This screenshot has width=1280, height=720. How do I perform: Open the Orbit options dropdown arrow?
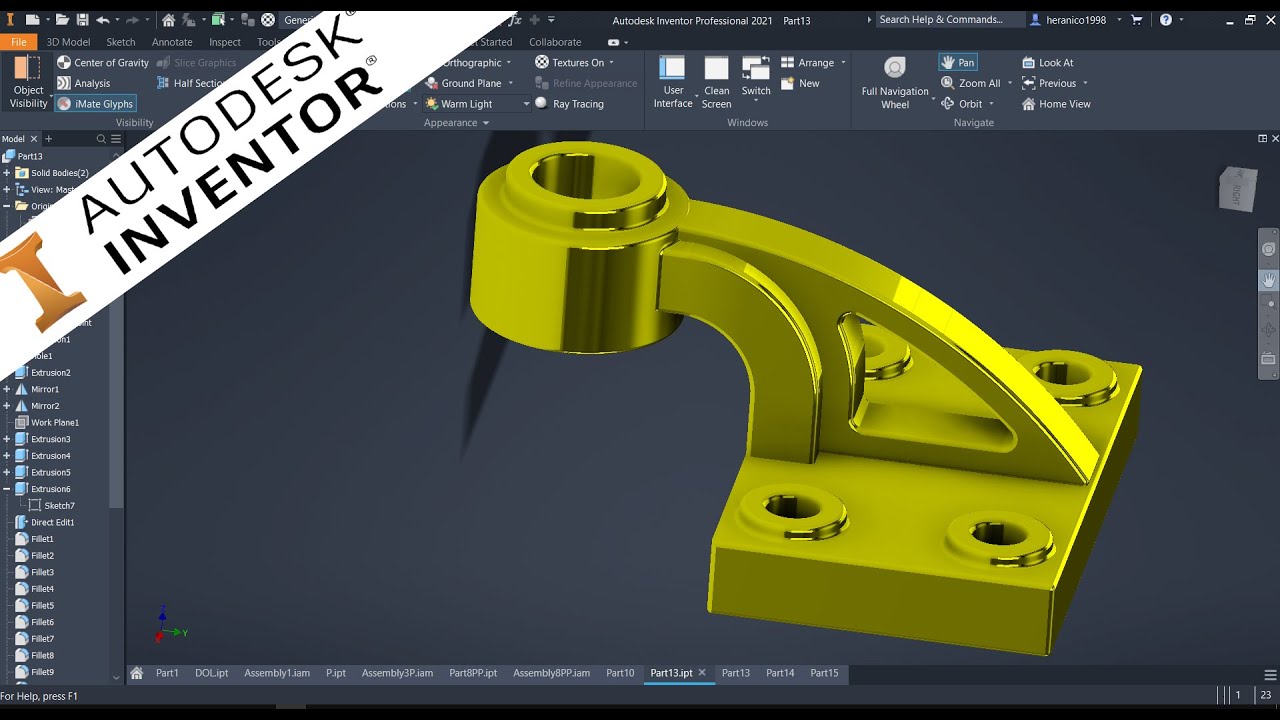point(991,104)
